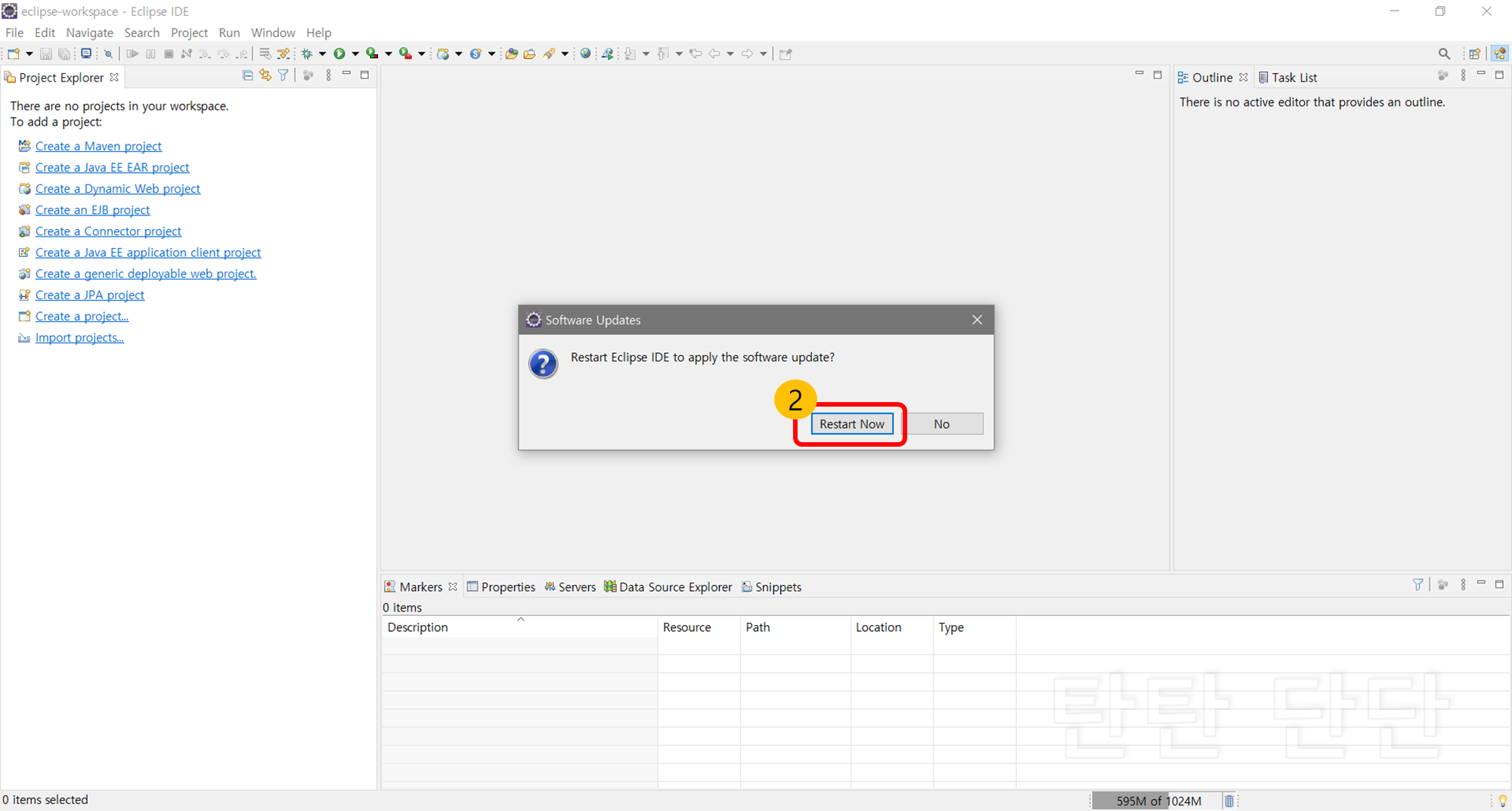Click the Forward navigation arrow
The height and width of the screenshot is (811, 1512).
(747, 54)
